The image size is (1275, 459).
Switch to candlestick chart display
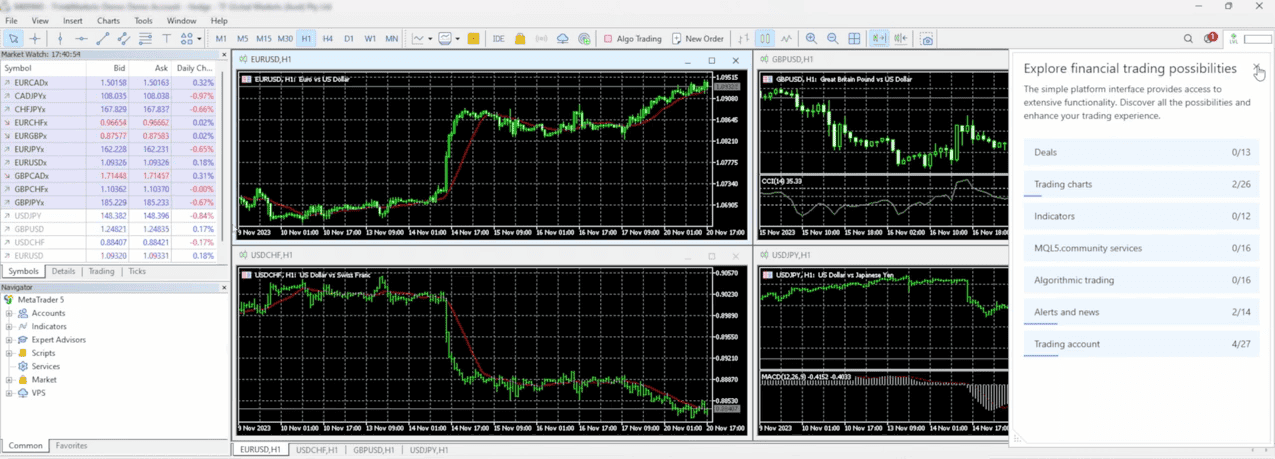[x=765, y=39]
